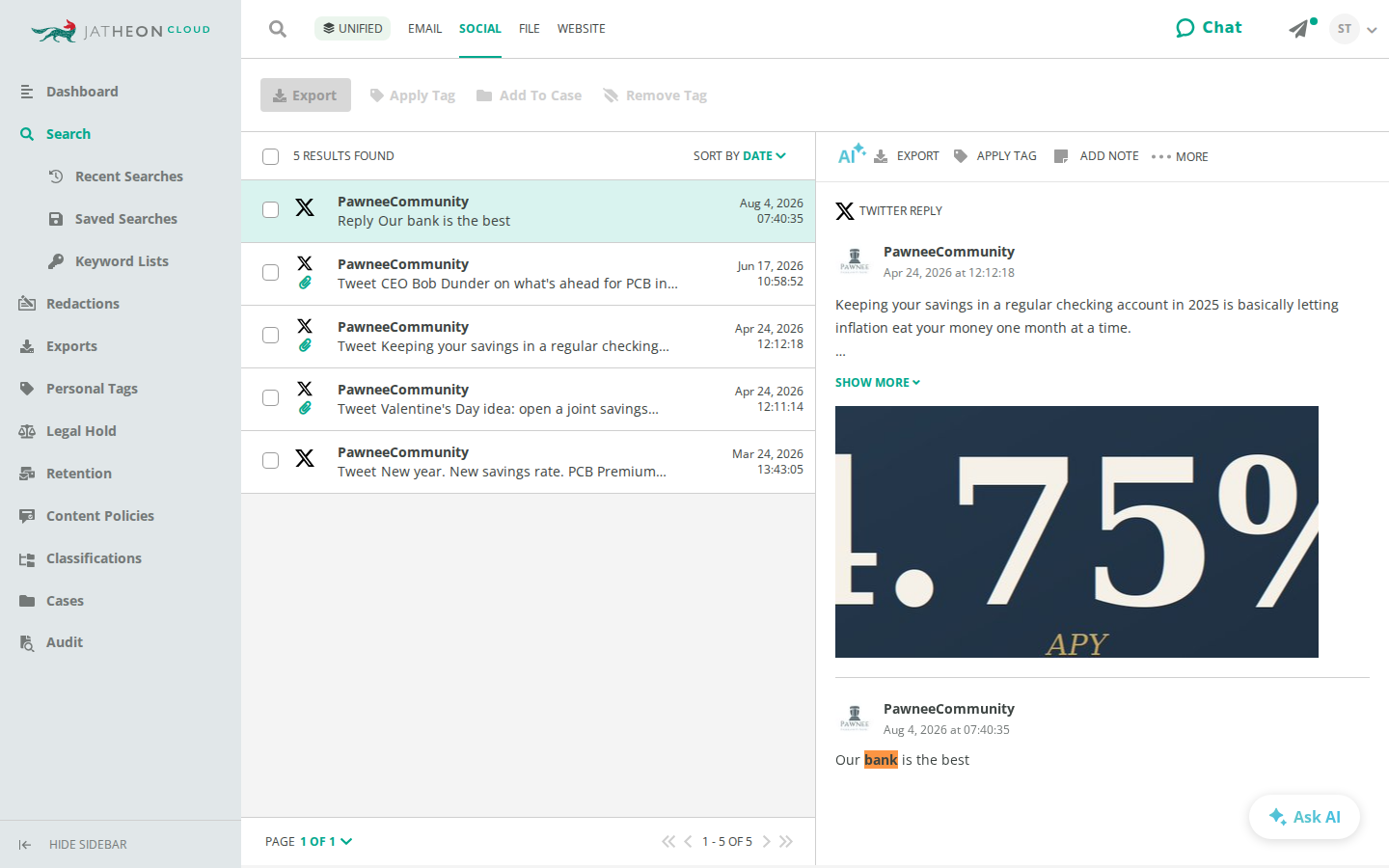Select the Valentine's Day tweet checkbox

coord(271,398)
